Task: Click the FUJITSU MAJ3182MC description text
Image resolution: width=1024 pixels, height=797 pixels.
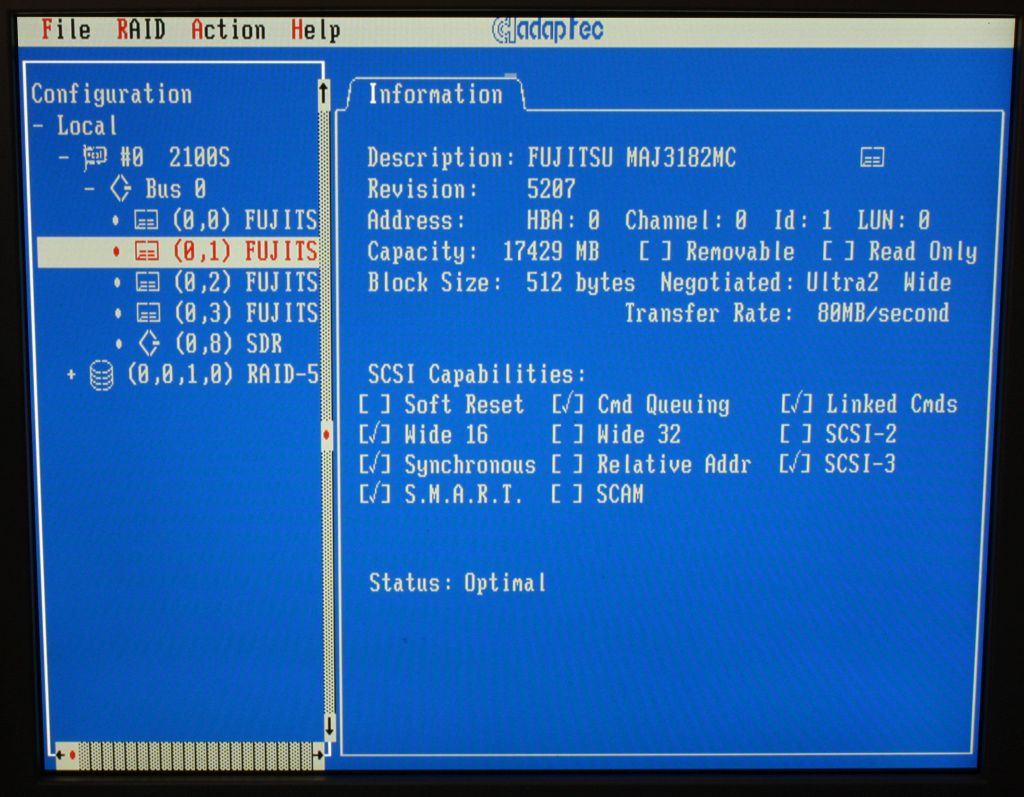Action: pos(632,157)
